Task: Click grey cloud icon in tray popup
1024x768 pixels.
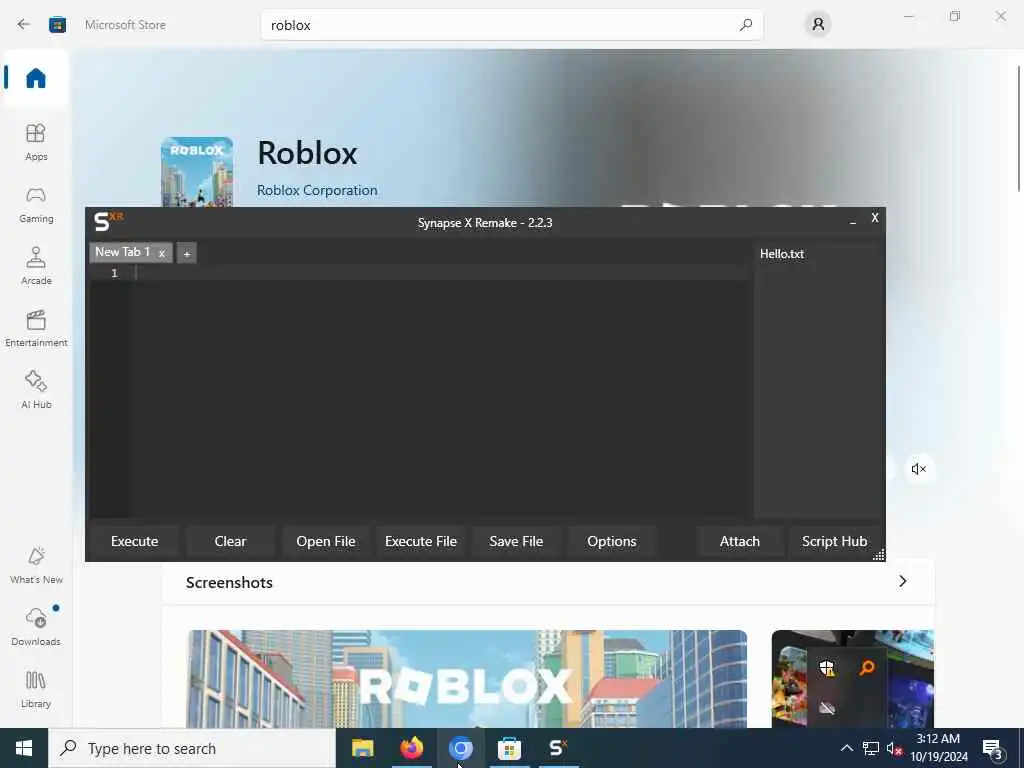Action: coord(827,708)
